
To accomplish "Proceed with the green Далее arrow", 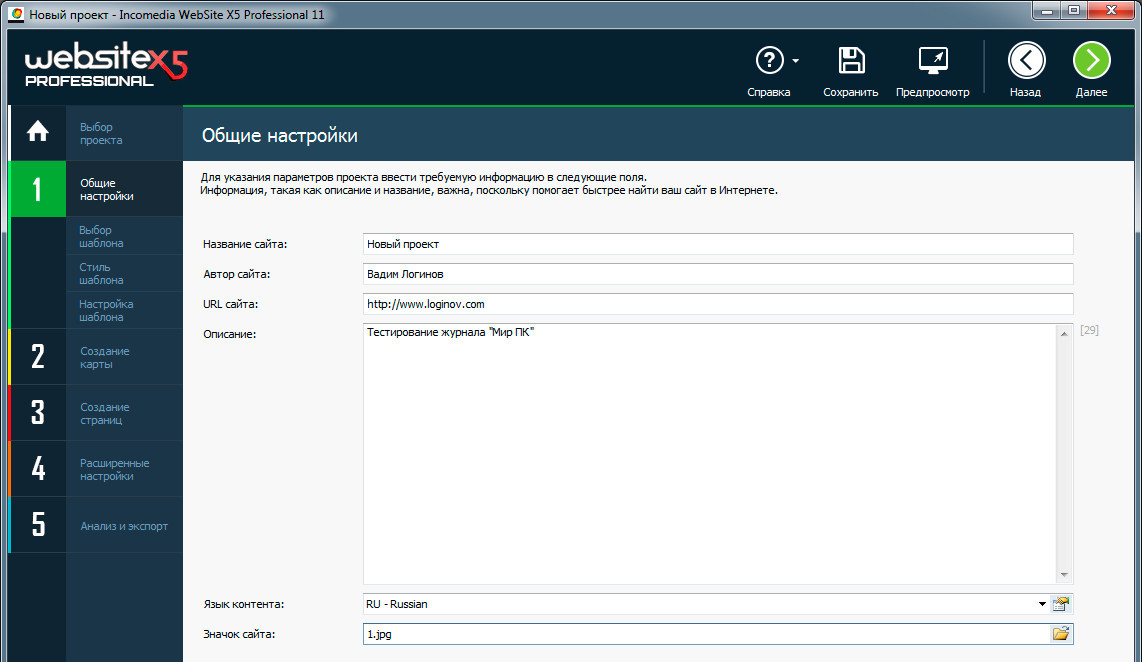I will coord(1091,61).
